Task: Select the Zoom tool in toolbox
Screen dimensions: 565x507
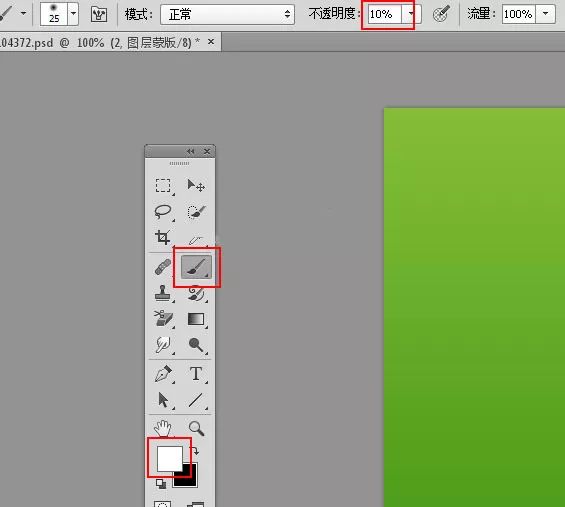Action: (196, 428)
